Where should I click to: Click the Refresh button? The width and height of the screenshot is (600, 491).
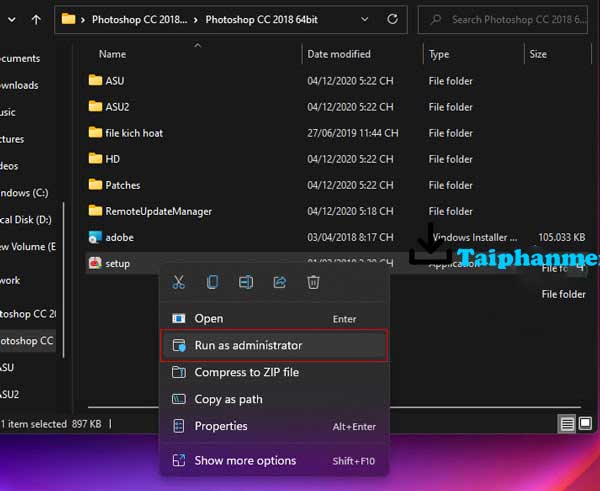point(392,19)
